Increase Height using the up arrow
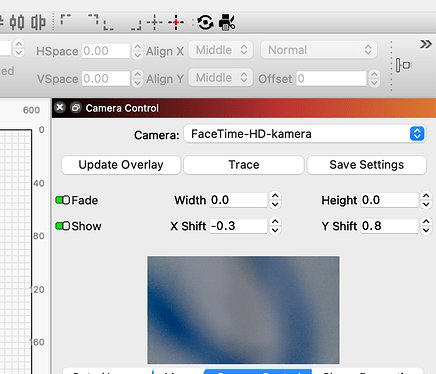This screenshot has width=436, height=374. click(426, 196)
